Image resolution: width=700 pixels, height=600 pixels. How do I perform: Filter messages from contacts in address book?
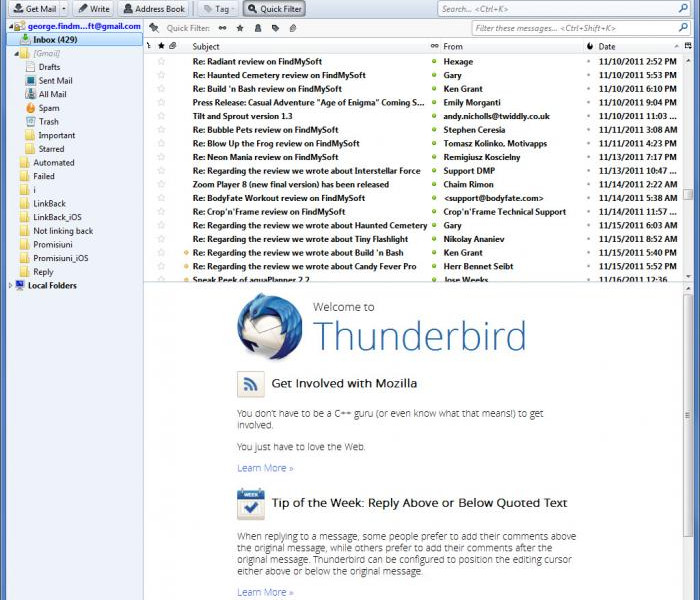tap(258, 28)
